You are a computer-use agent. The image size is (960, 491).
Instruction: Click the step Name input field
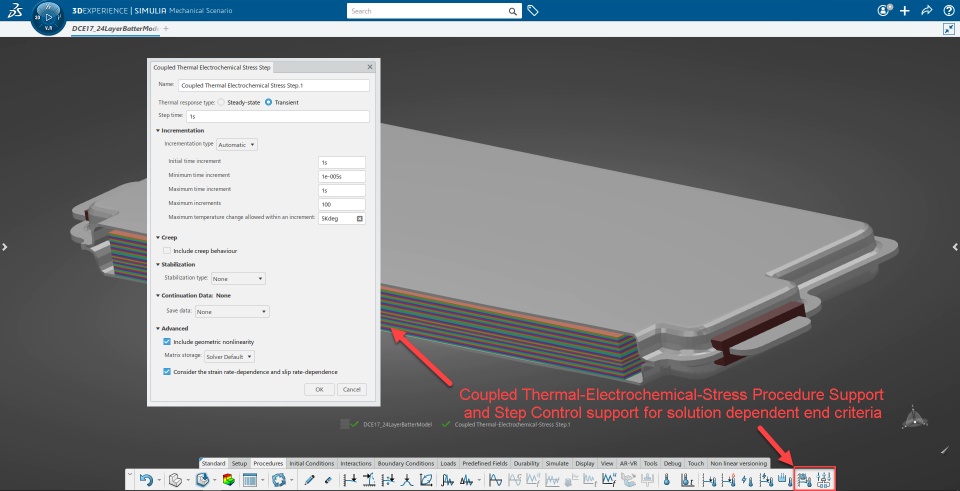point(274,85)
